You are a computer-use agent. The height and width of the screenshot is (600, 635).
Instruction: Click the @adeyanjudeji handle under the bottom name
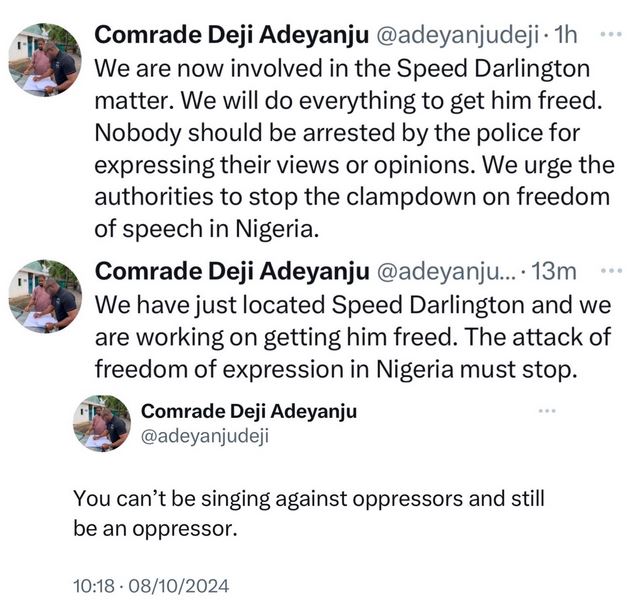tap(206, 435)
